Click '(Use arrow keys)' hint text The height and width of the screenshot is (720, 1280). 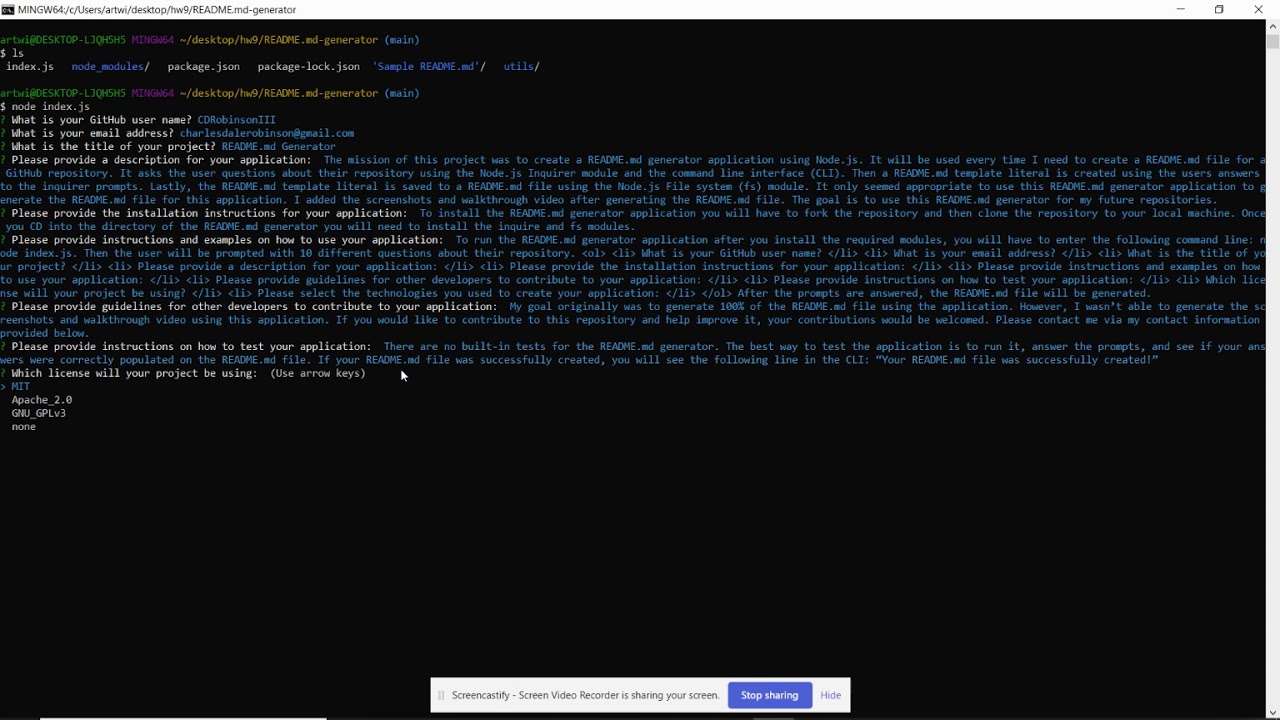(318, 373)
